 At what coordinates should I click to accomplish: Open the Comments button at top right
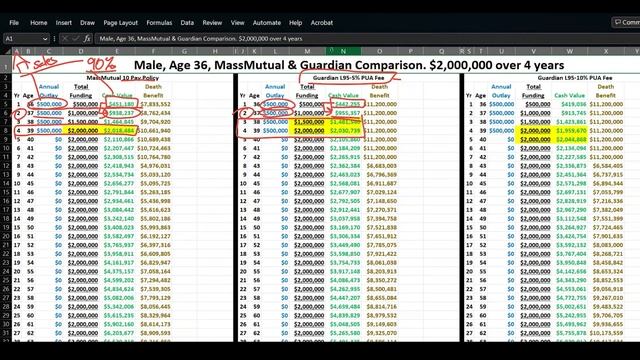pyautogui.click(x=627, y=22)
